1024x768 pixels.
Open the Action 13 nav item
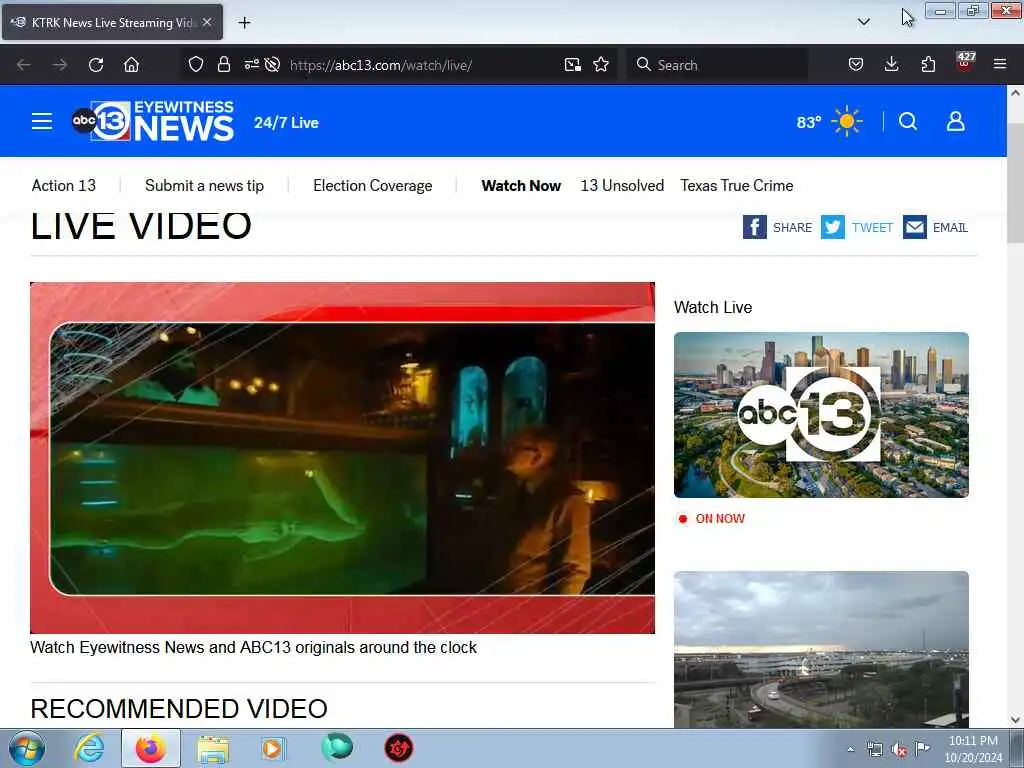point(64,185)
